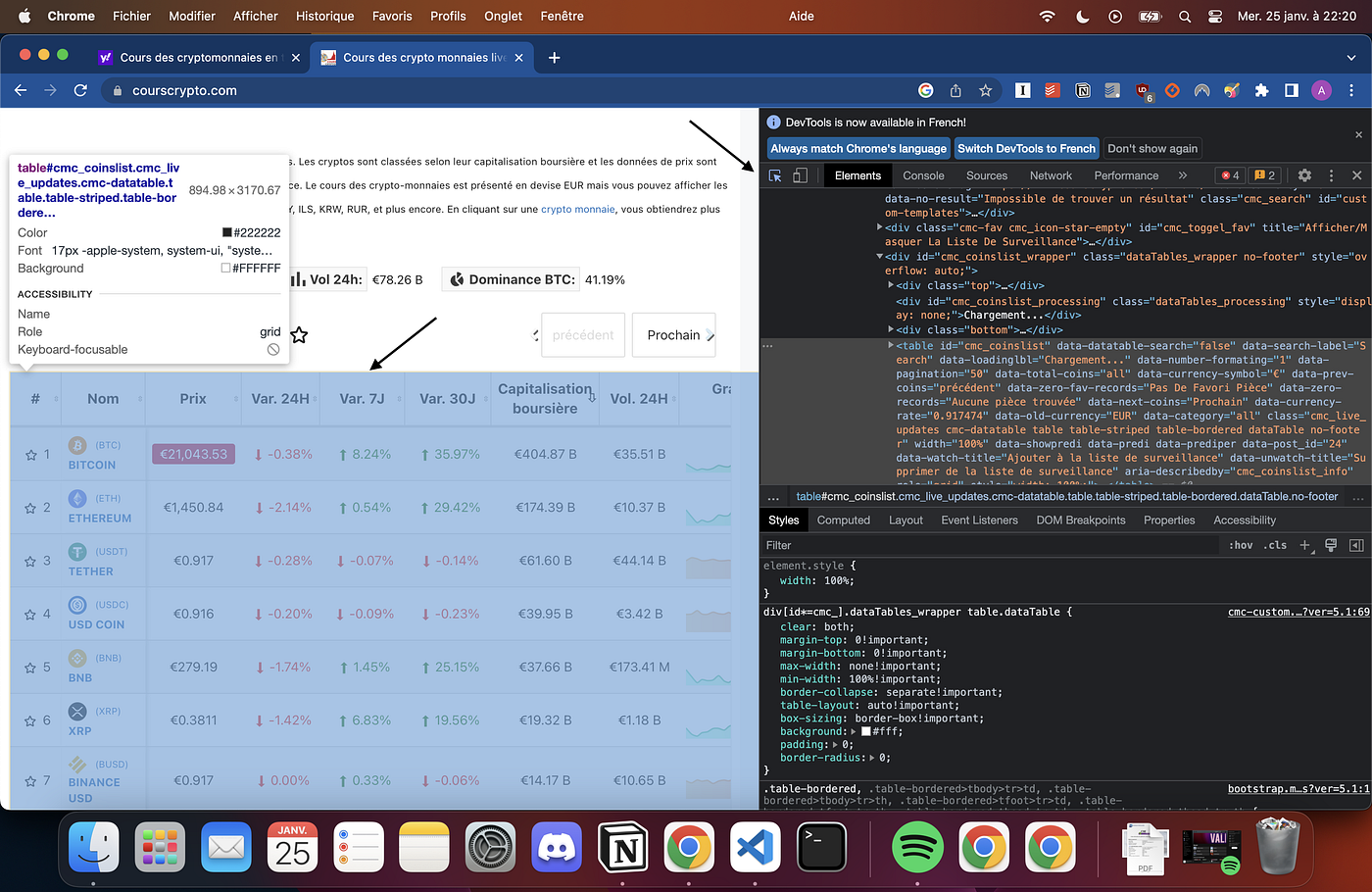1372x892 pixels.
Task: Click the Prochain pagination button
Action: 674,335
